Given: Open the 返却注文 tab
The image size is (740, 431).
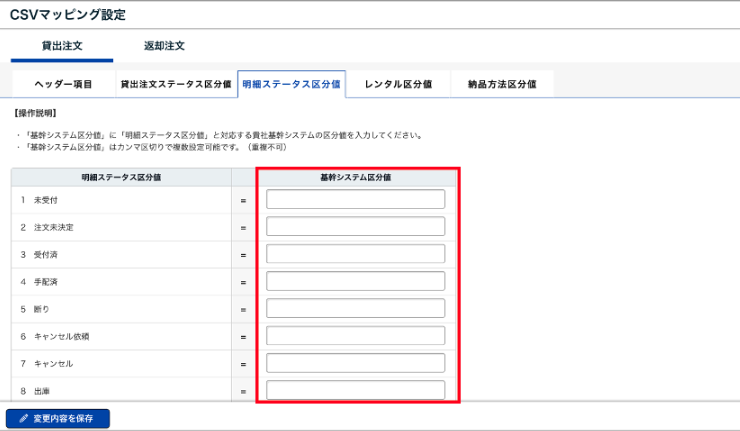Looking at the screenshot, I should pyautogui.click(x=165, y=47).
